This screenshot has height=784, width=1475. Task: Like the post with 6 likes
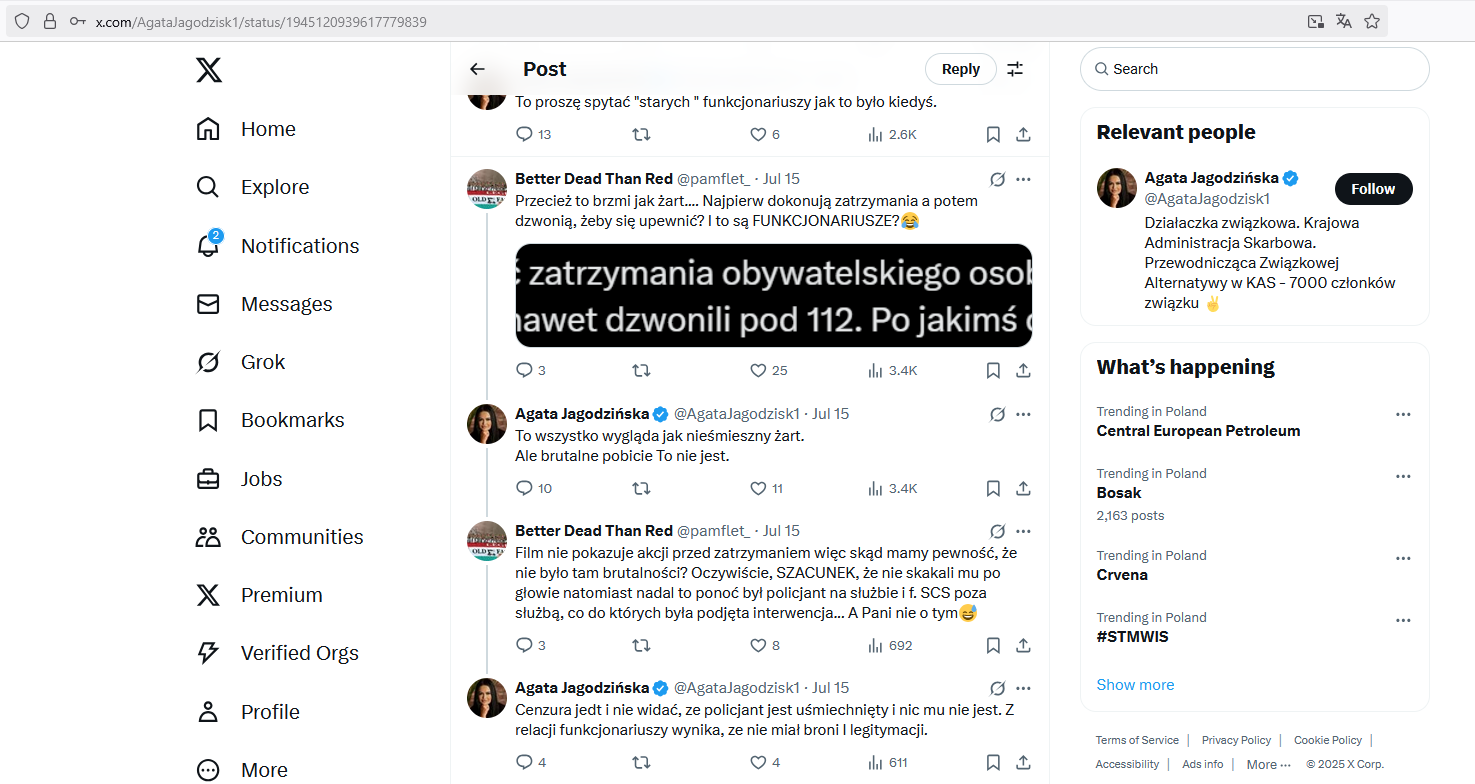pyautogui.click(x=764, y=134)
